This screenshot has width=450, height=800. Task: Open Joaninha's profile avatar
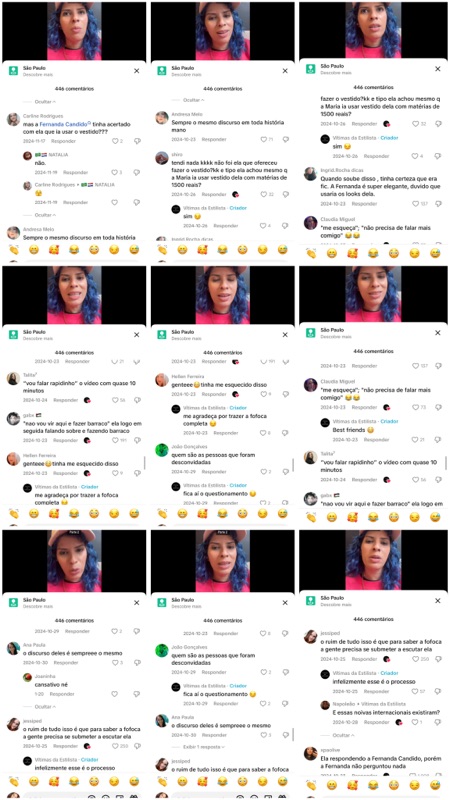28,677
